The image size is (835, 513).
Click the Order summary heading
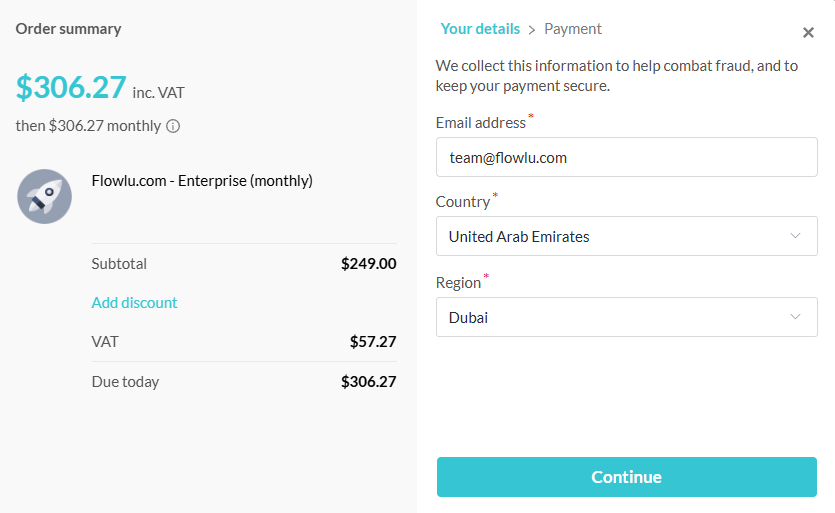coord(68,29)
